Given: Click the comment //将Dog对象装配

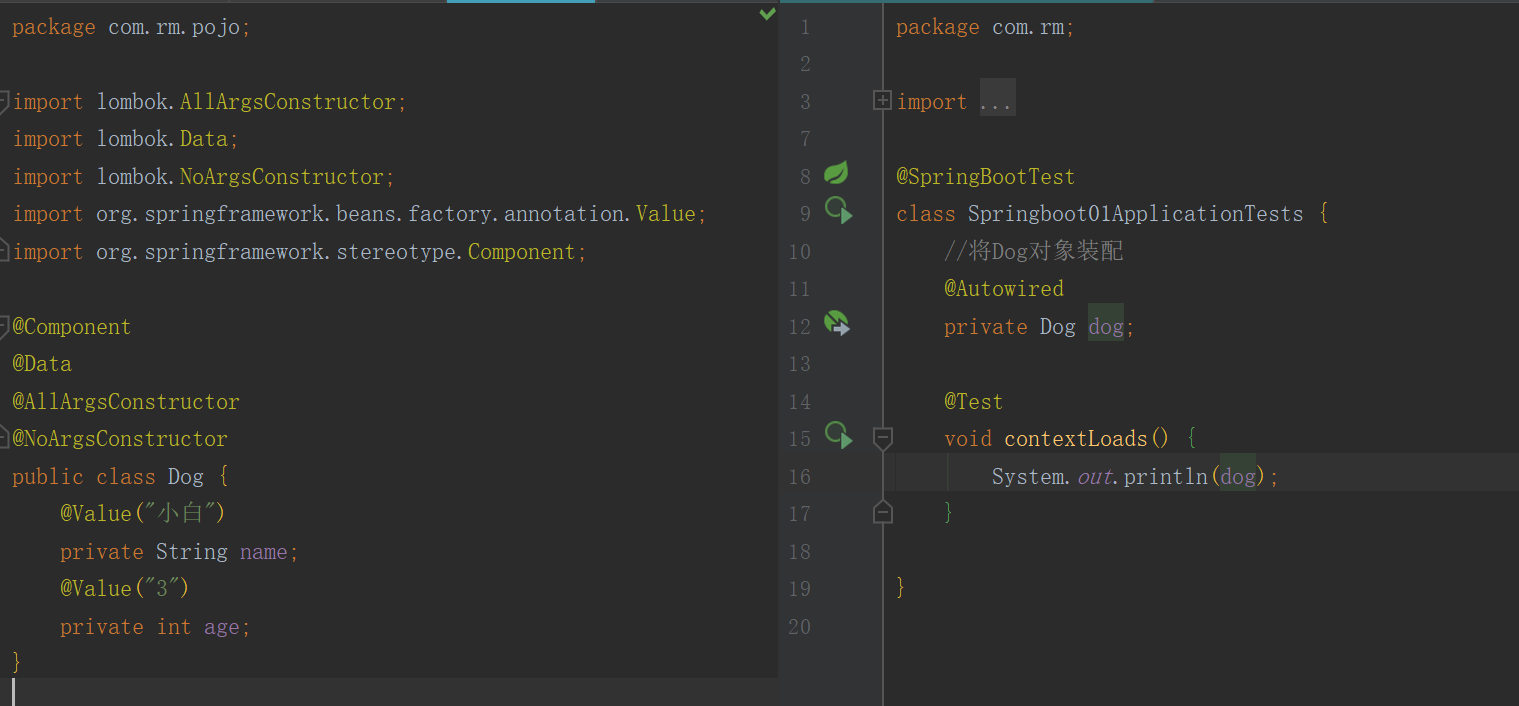Looking at the screenshot, I should click(1033, 251).
